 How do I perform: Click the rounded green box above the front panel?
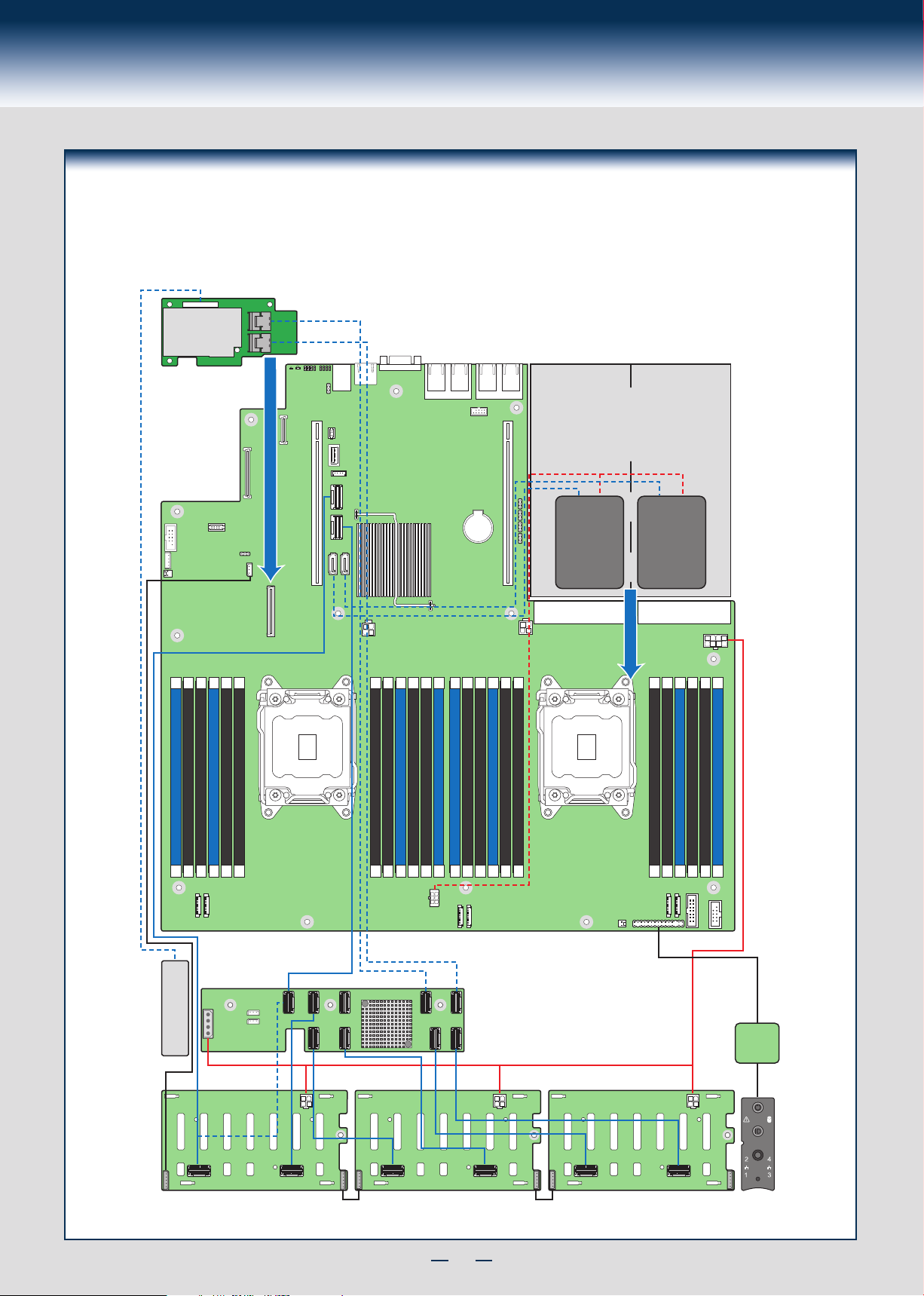tap(757, 1043)
